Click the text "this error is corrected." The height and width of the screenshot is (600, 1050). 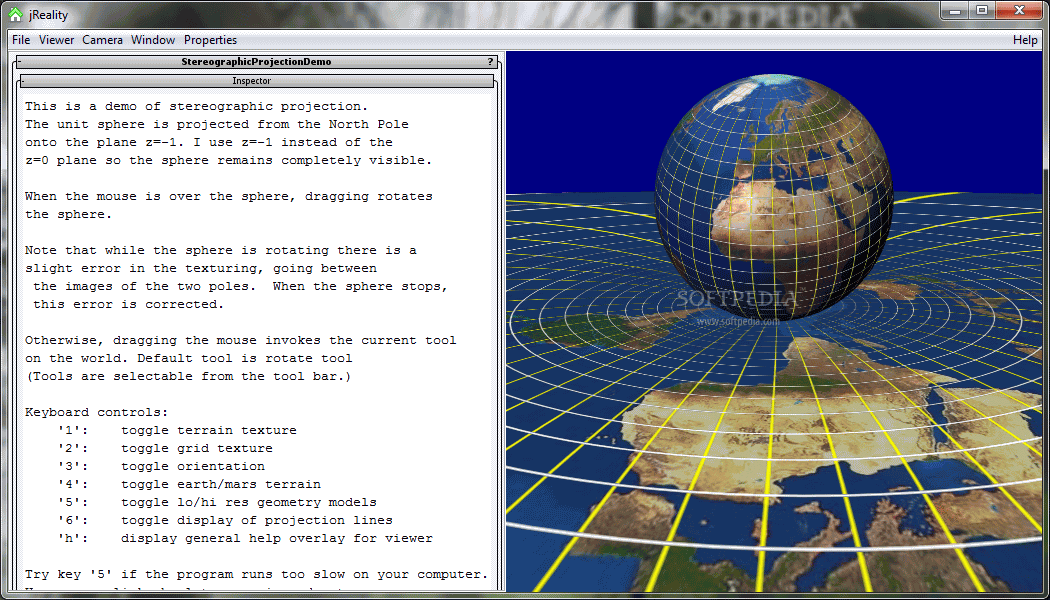(x=128, y=304)
